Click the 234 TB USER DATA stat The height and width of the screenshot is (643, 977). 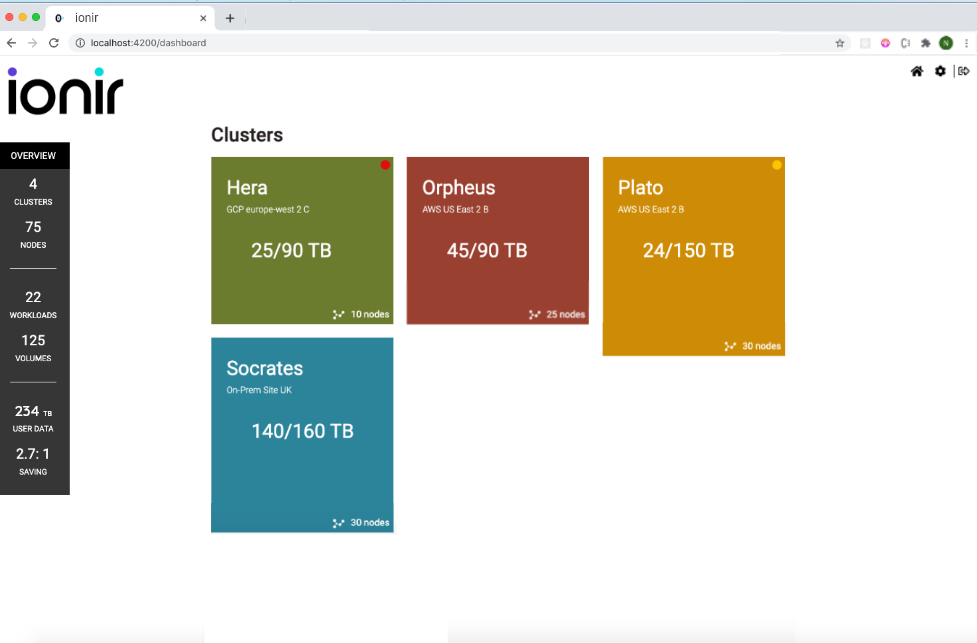point(33,418)
